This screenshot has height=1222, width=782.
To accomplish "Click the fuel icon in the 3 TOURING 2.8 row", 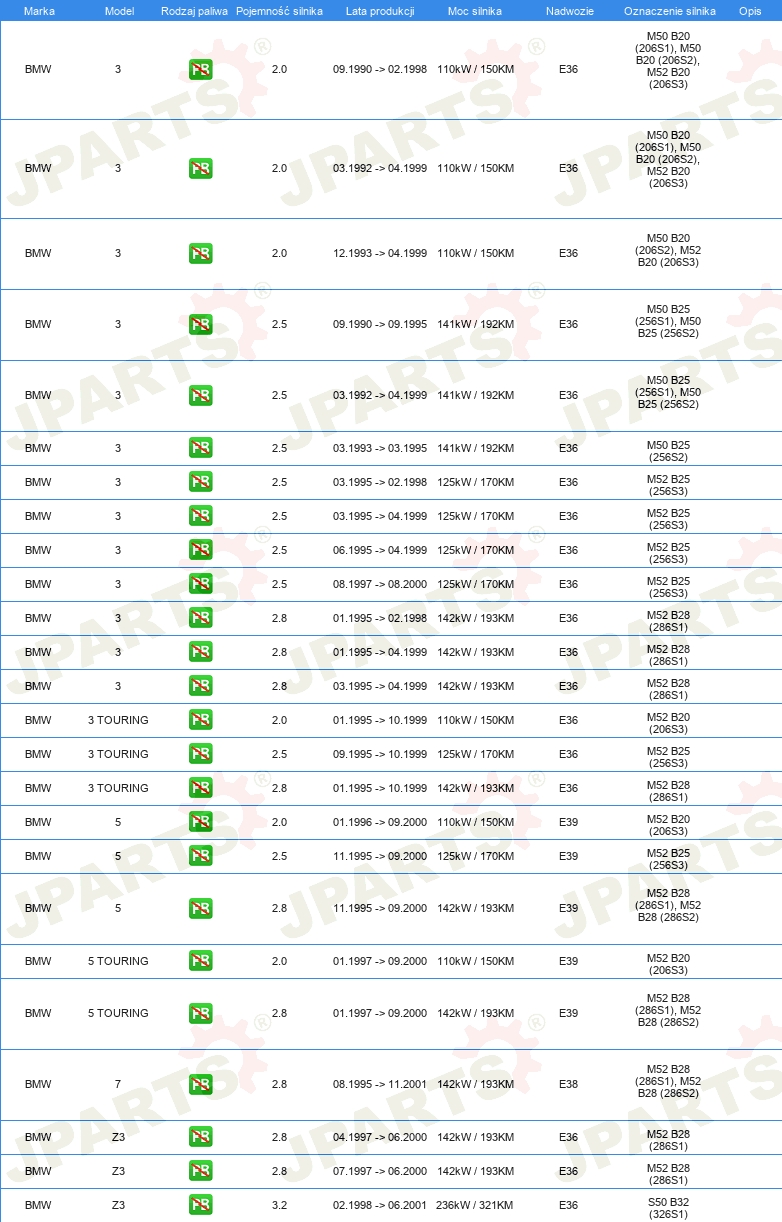I will [x=200, y=788].
